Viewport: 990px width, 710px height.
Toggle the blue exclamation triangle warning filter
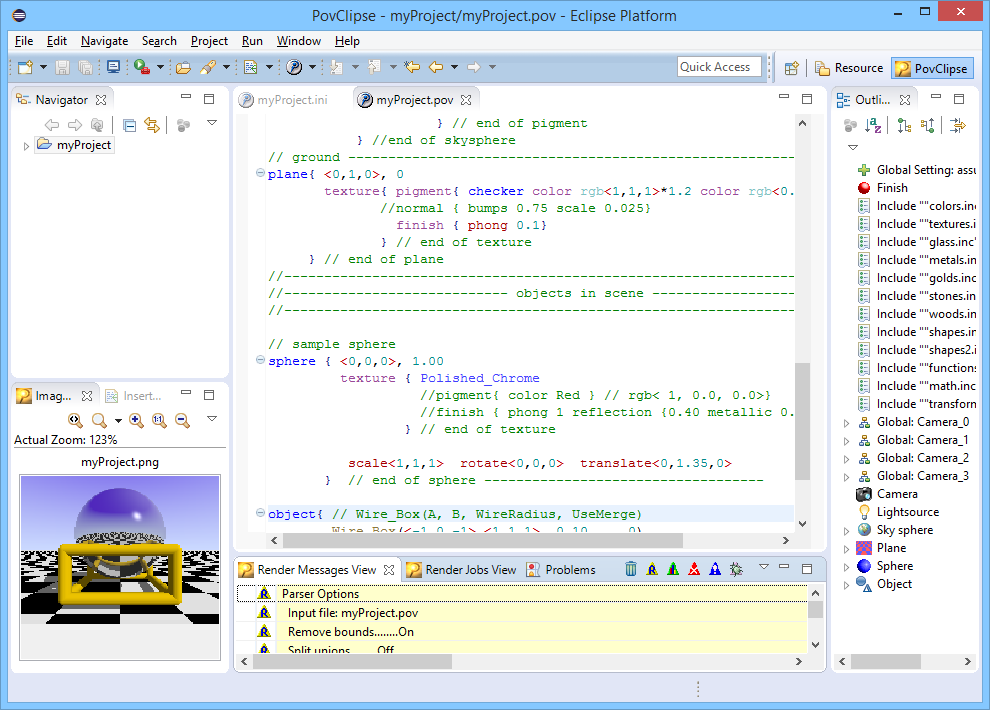[715, 569]
